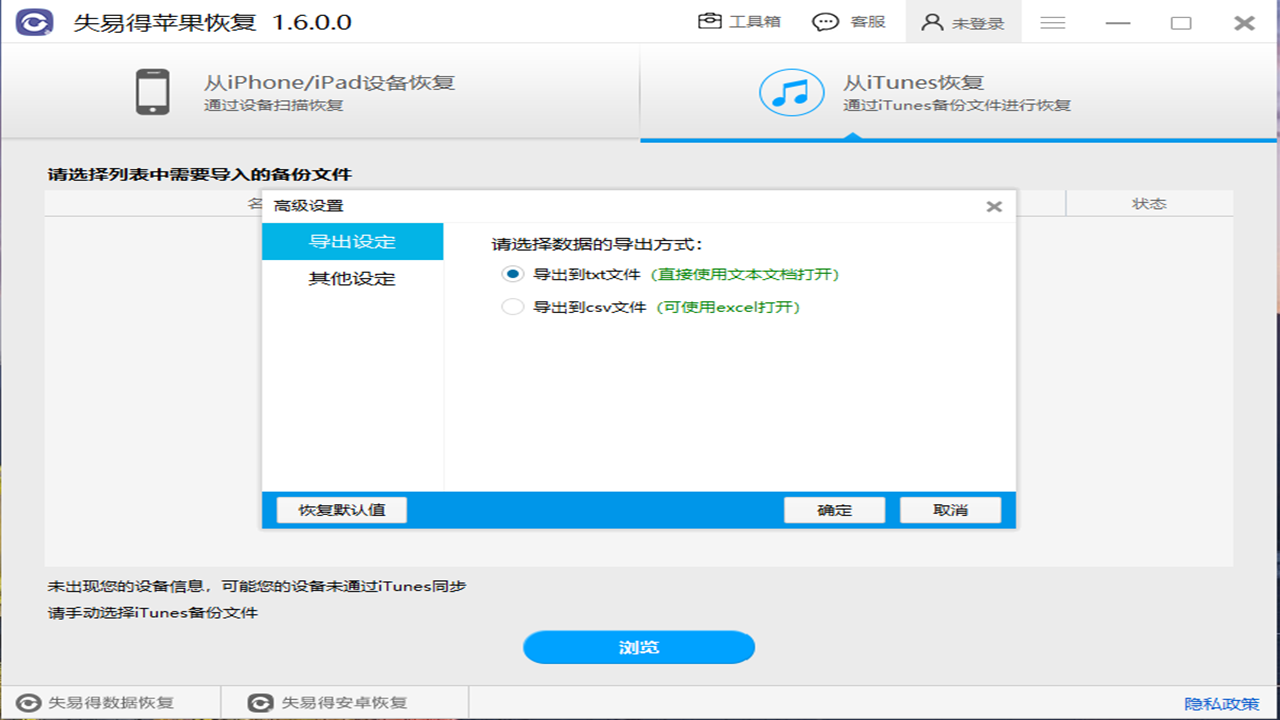Switch to 导出设定 settings tab
The image size is (1280, 720).
[352, 242]
